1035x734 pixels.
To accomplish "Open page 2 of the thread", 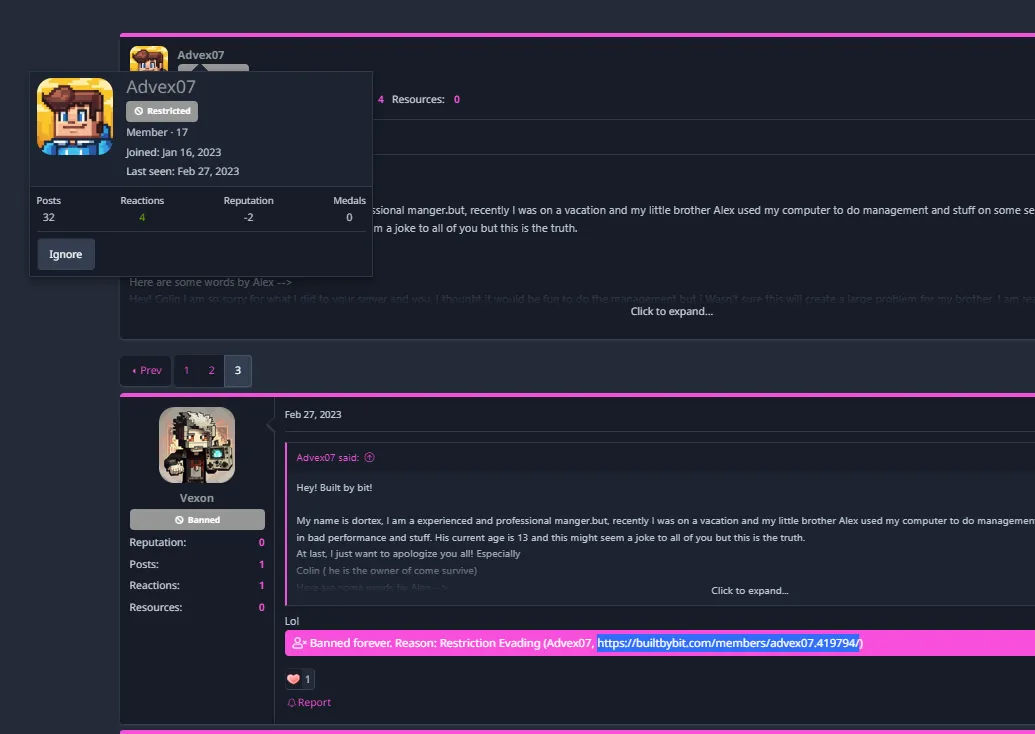I will (211, 370).
